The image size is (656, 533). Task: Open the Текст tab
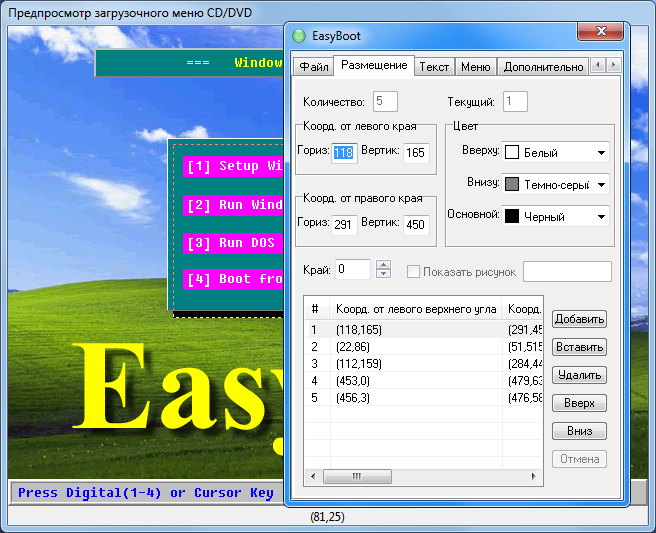tap(434, 67)
